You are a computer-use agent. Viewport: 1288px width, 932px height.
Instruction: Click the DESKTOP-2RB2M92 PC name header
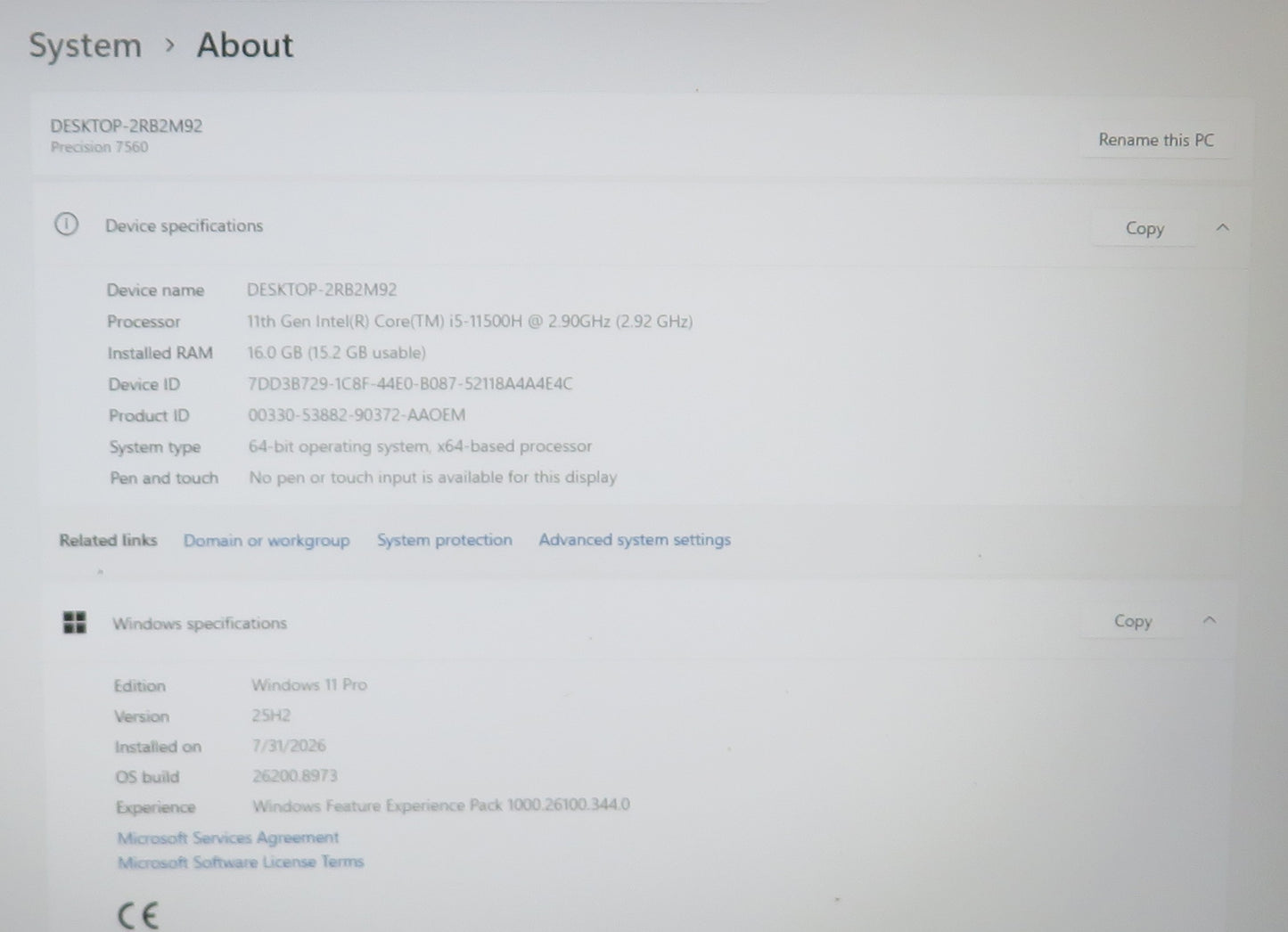pyautogui.click(x=127, y=126)
